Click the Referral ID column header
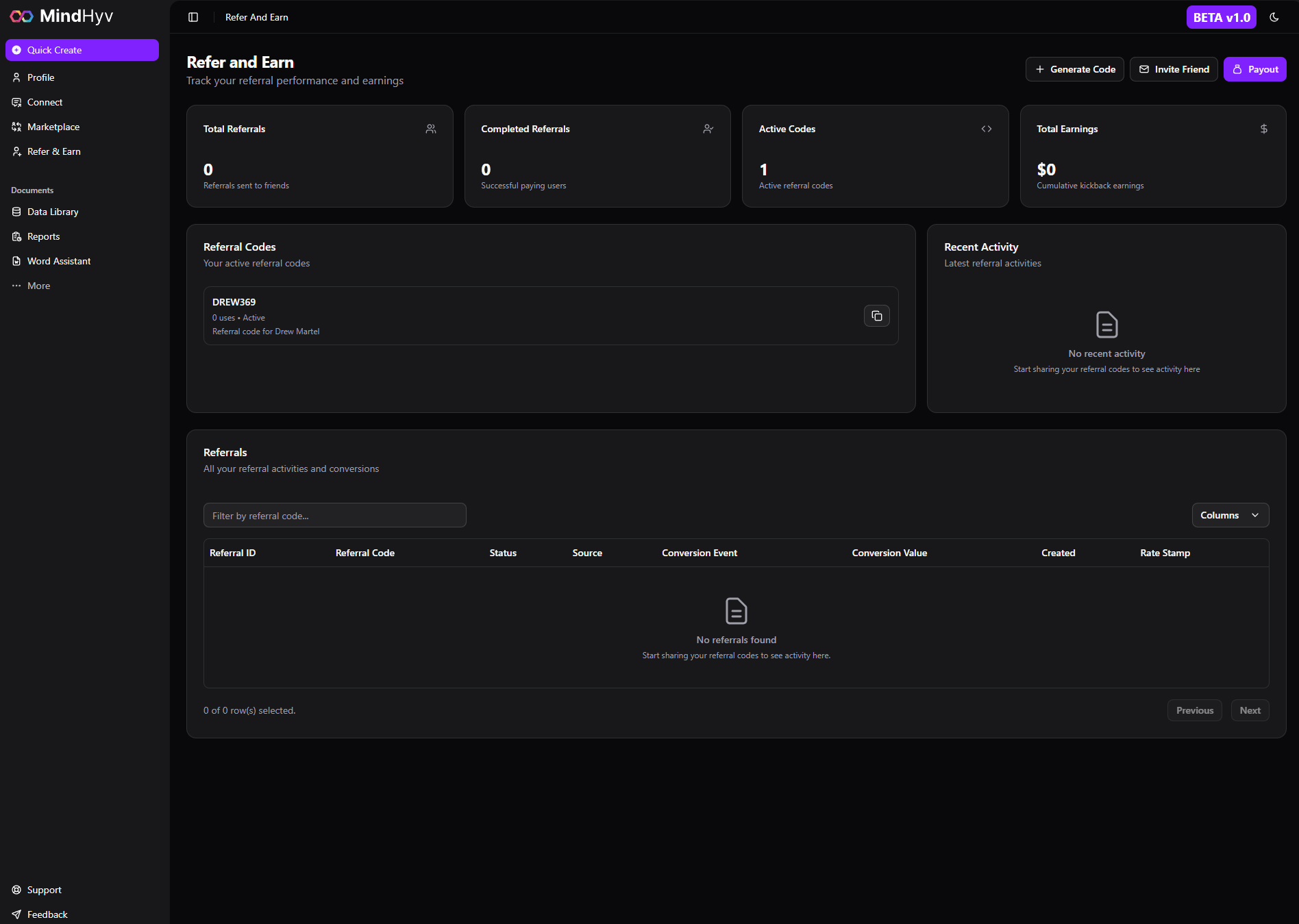The height and width of the screenshot is (924, 1299). [232, 553]
